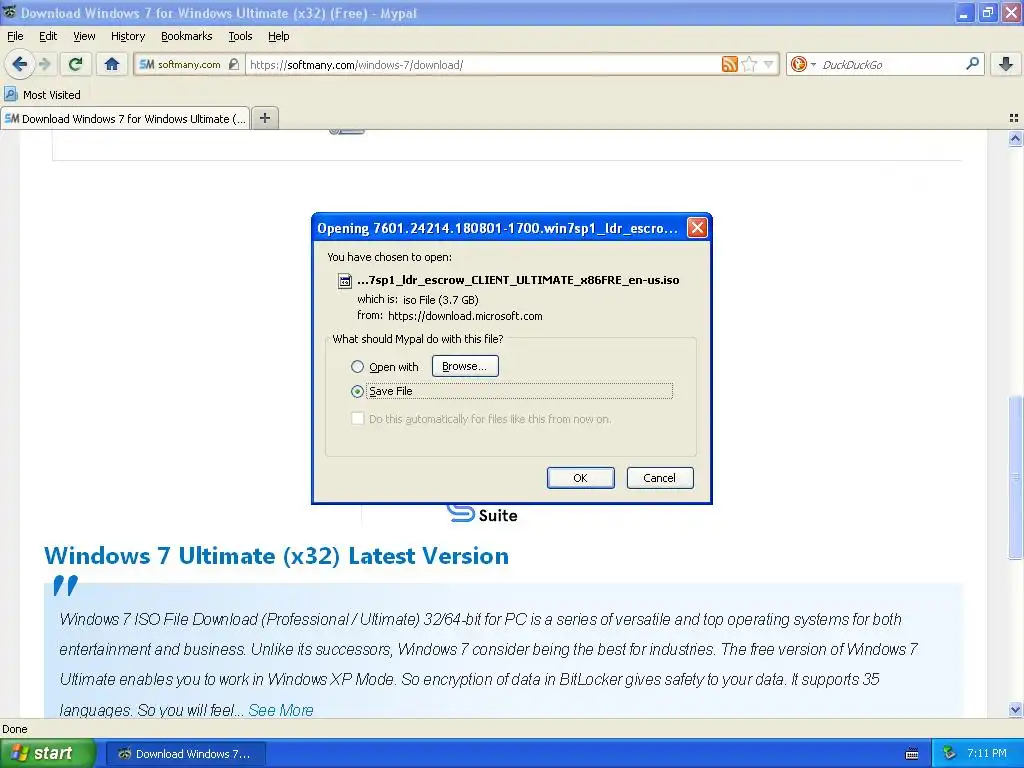This screenshot has width=1024, height=768.
Task: Show the tab groups icon
Action: (1014, 118)
